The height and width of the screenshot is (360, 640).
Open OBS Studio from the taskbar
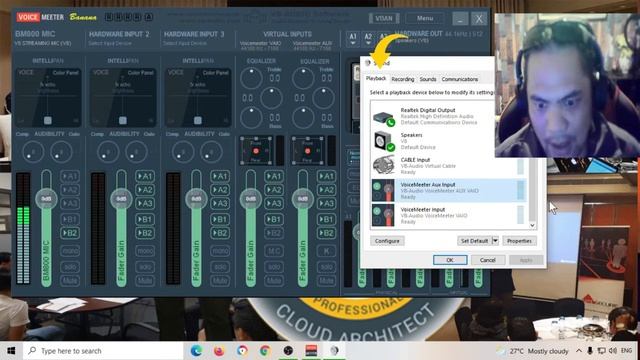(x=288, y=351)
